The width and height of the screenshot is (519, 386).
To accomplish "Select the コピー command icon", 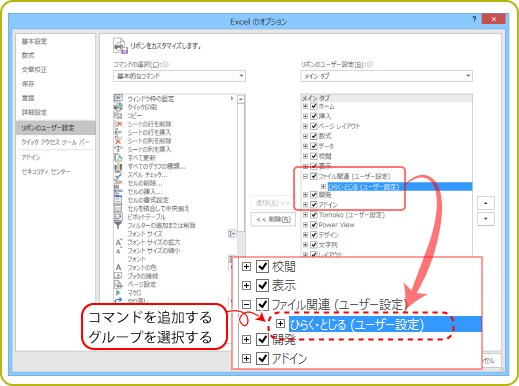I will click(x=118, y=115).
